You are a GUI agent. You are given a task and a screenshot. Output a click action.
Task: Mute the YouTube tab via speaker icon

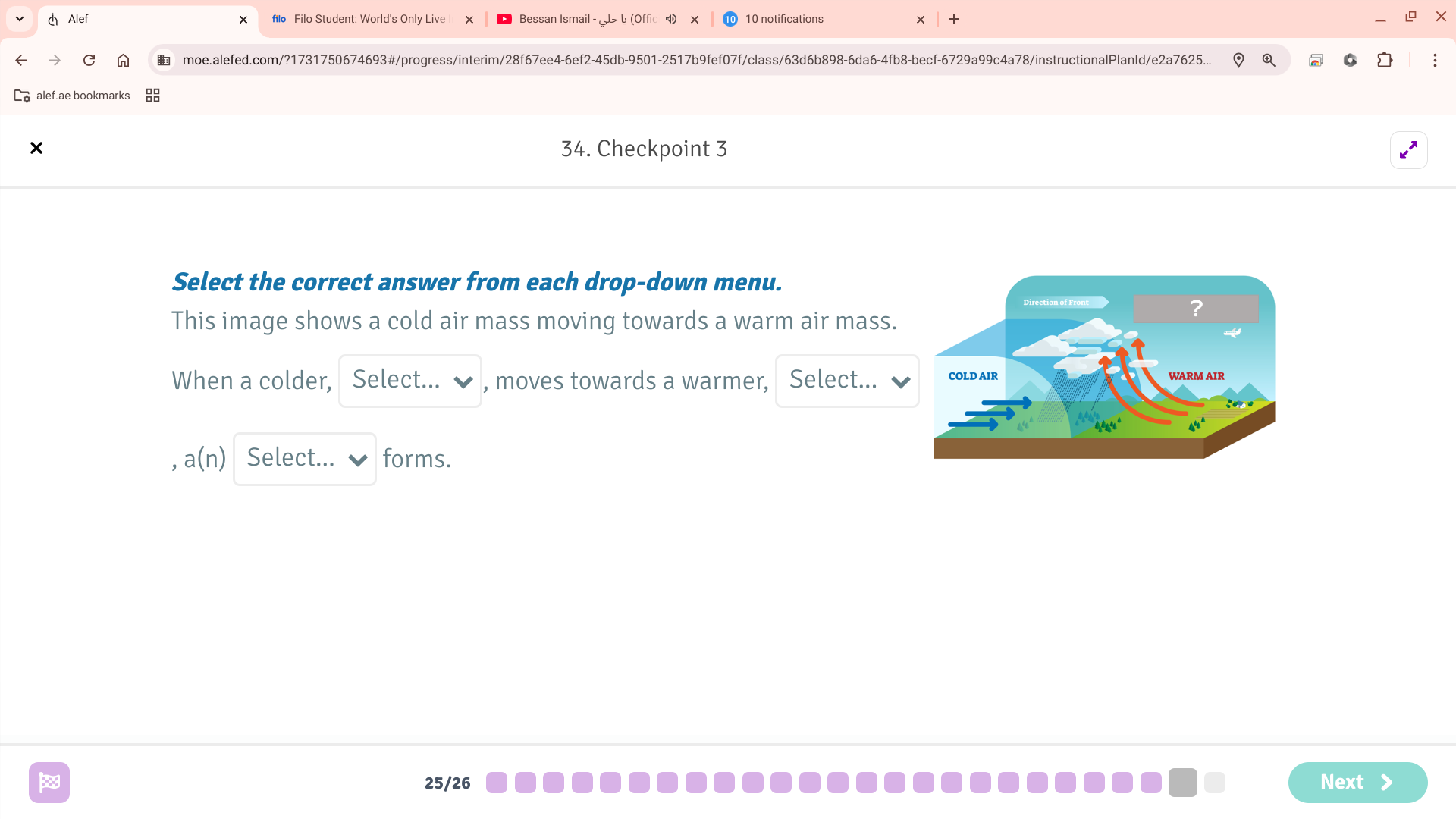(671, 19)
